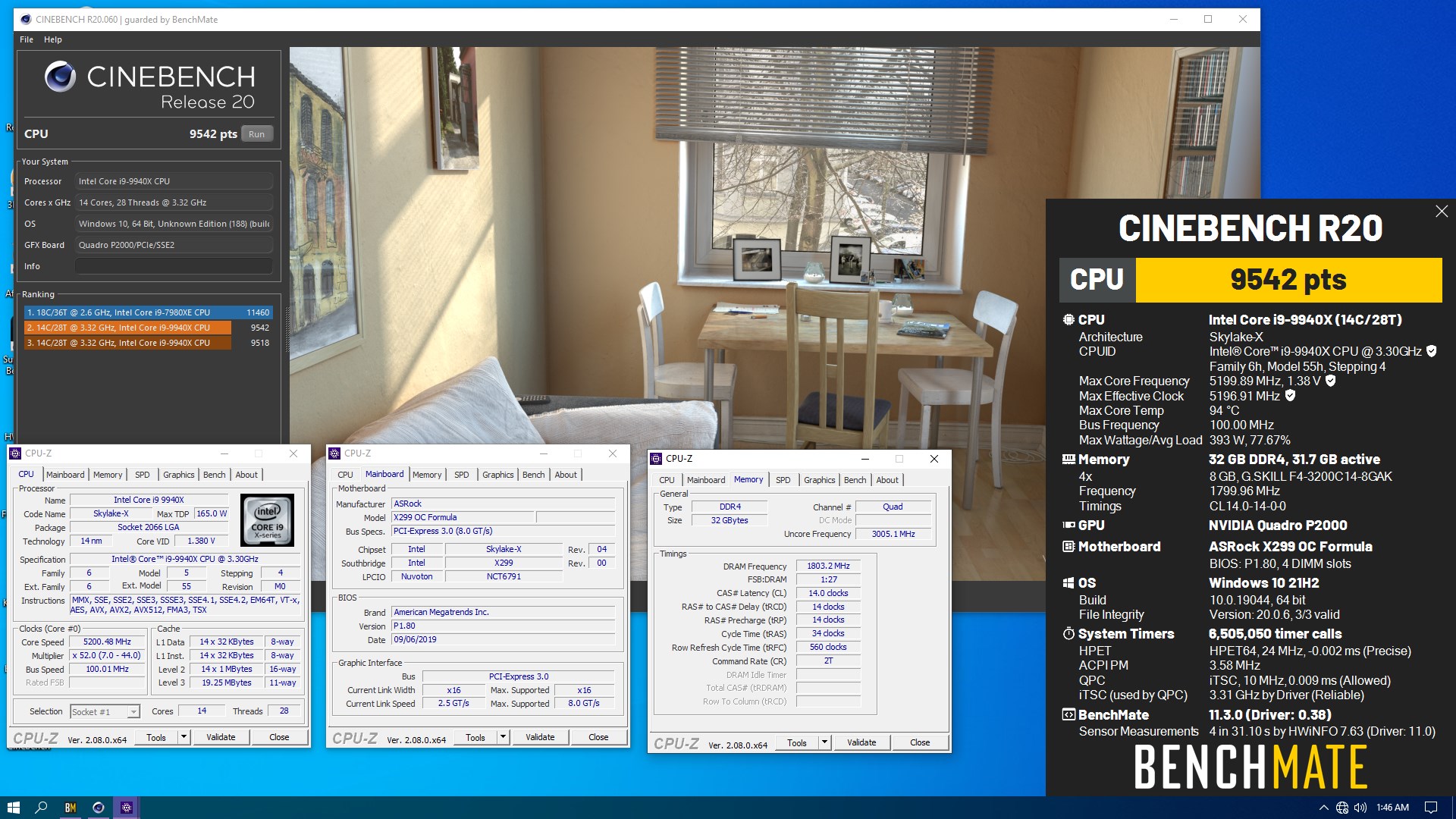This screenshot has height=819, width=1456.
Task: Click taskbar clock showing 1:46 AM
Action: coord(1392,808)
